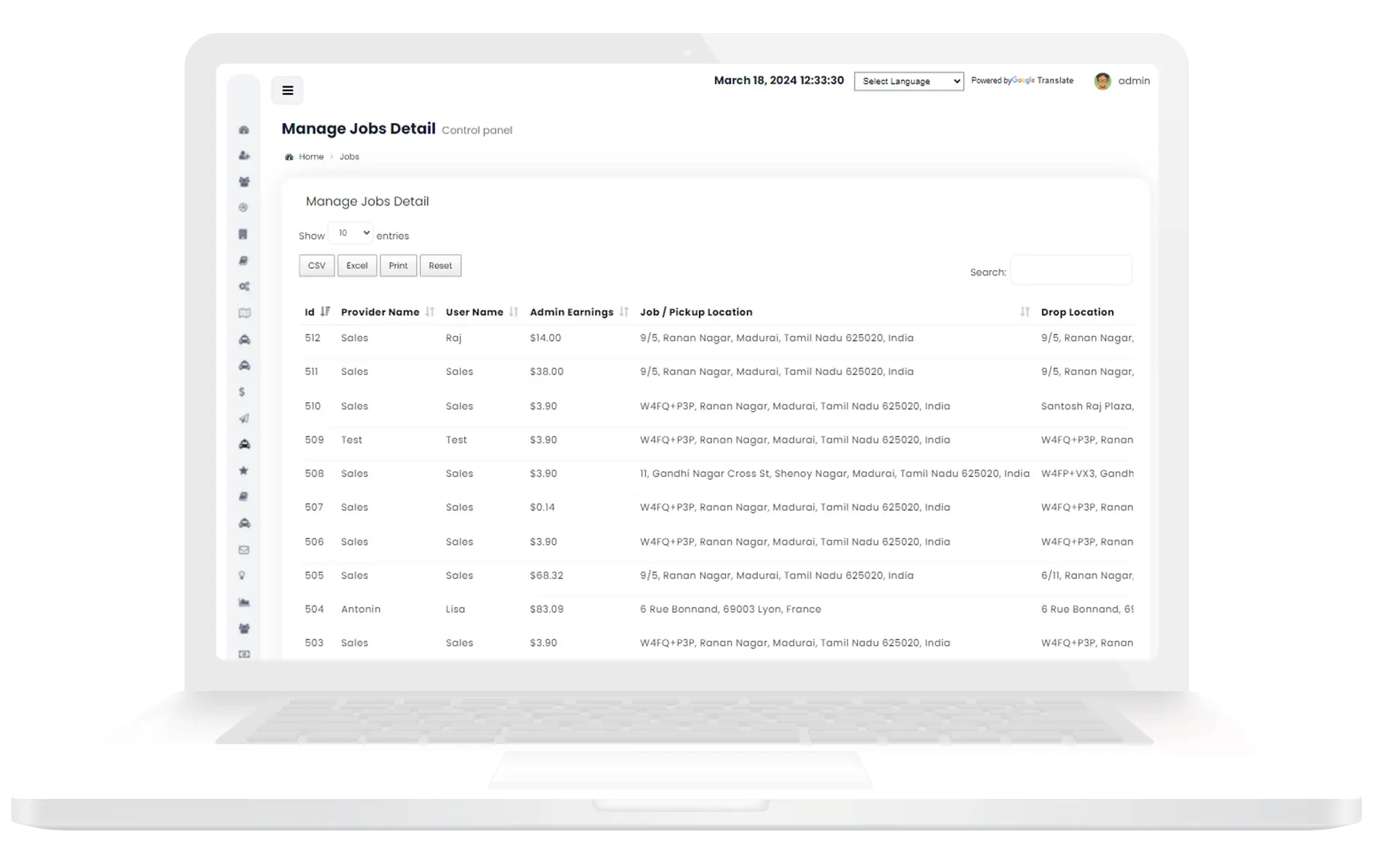Export table to Excel
This screenshot has width=1373, height=868.
pyautogui.click(x=357, y=266)
